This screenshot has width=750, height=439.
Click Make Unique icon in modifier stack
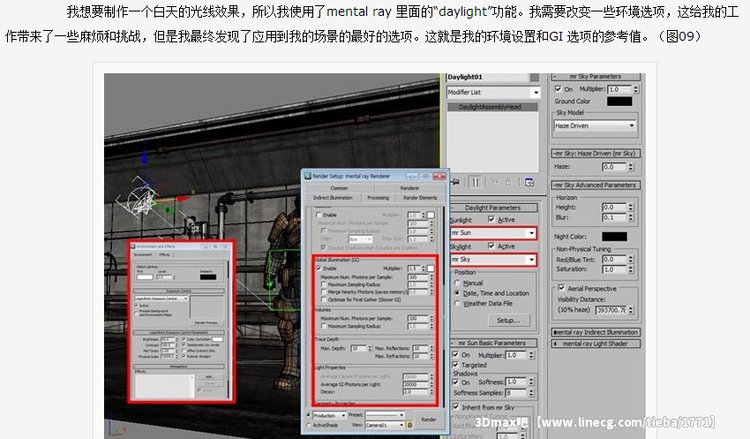click(495, 182)
